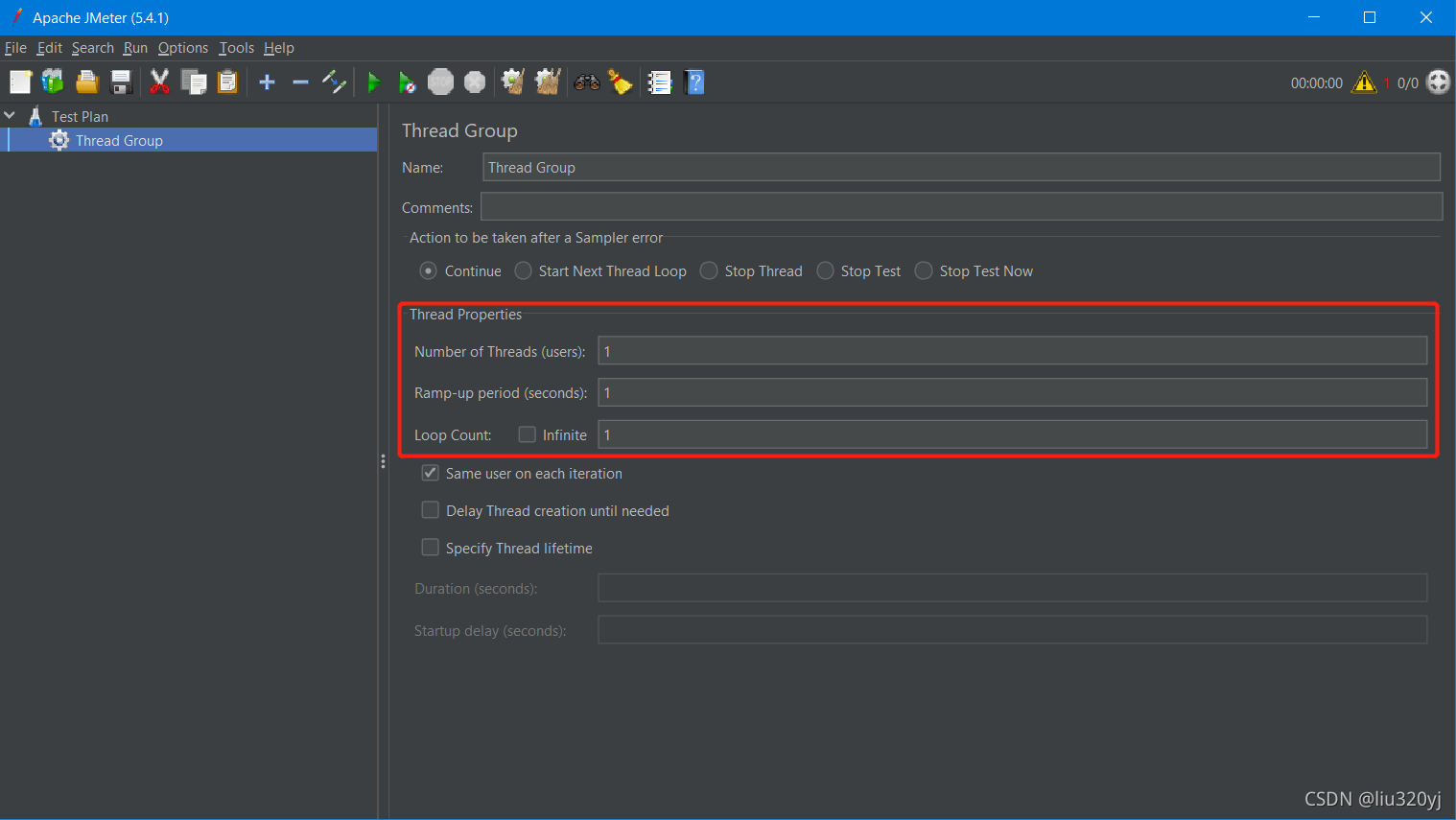
Task: Save test plan with disk icon
Action: (121, 82)
